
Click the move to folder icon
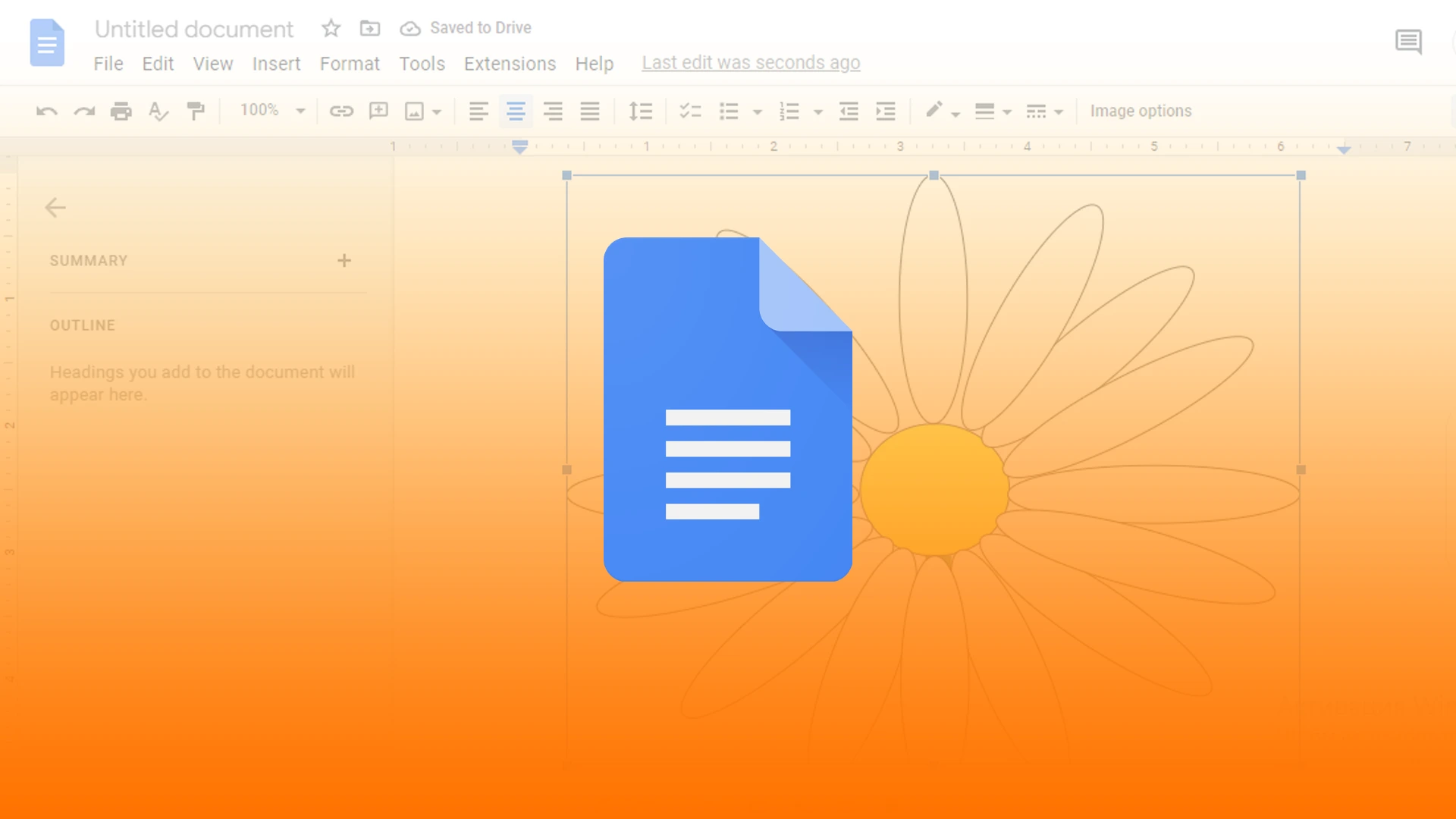pos(370,28)
